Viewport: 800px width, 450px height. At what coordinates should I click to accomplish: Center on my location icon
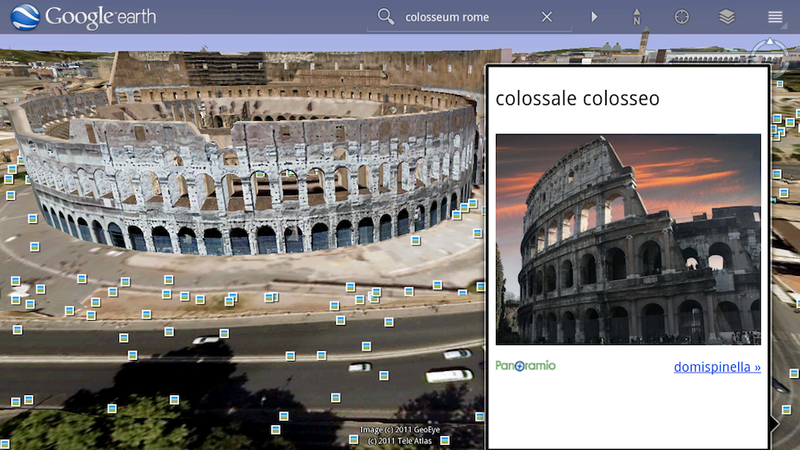tap(682, 17)
